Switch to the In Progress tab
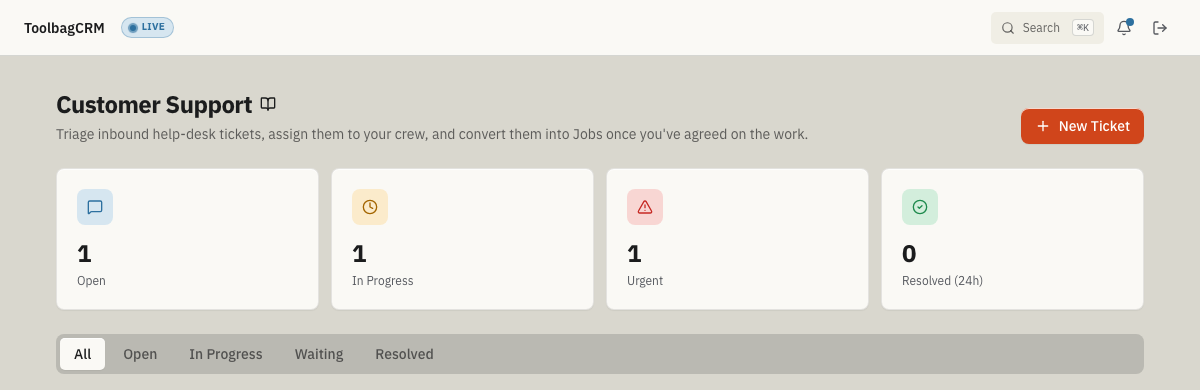This screenshot has height=390, width=1200. pos(226,354)
